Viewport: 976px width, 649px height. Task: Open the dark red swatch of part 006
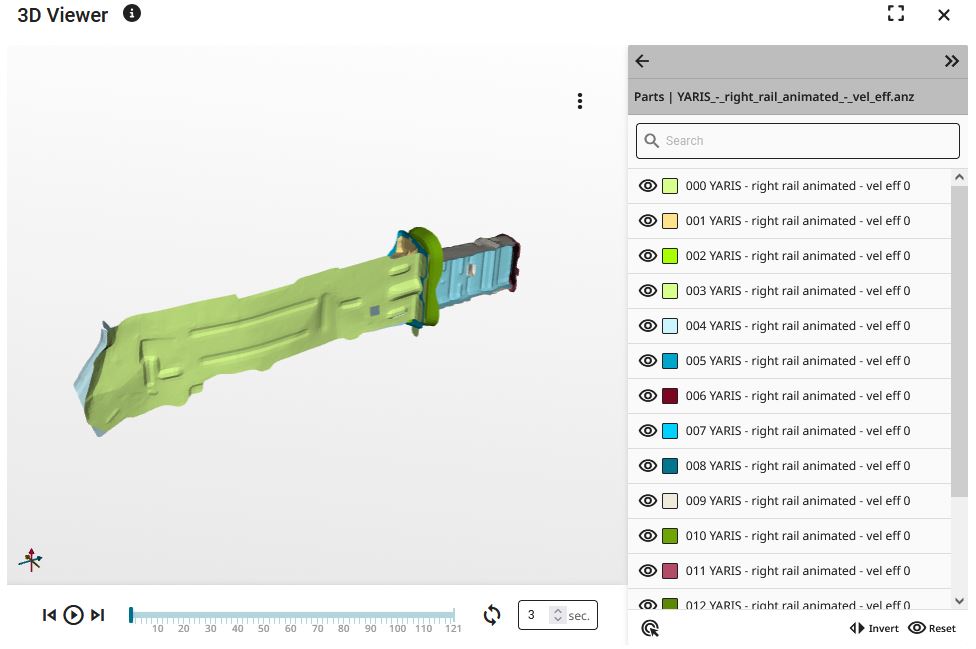pyautogui.click(x=670, y=396)
